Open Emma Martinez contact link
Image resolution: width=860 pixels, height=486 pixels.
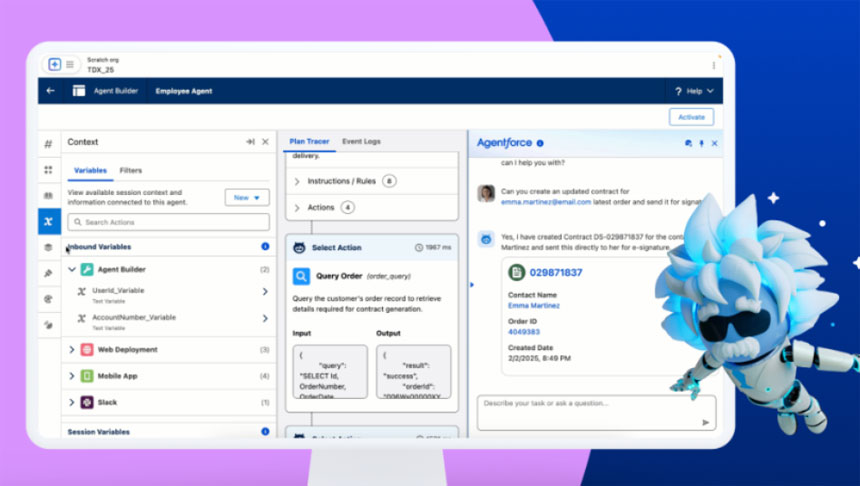click(534, 306)
